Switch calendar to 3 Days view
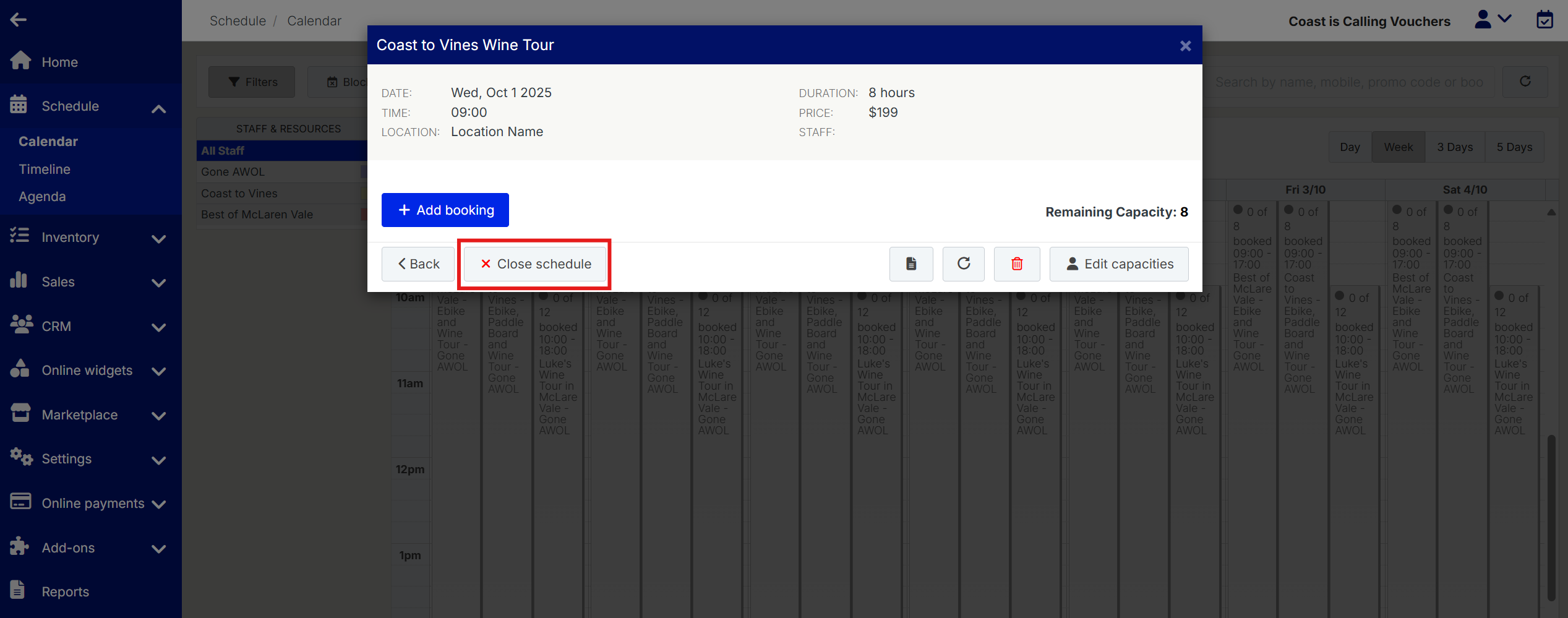Screen dimensions: 1568x618 pos(1454,147)
